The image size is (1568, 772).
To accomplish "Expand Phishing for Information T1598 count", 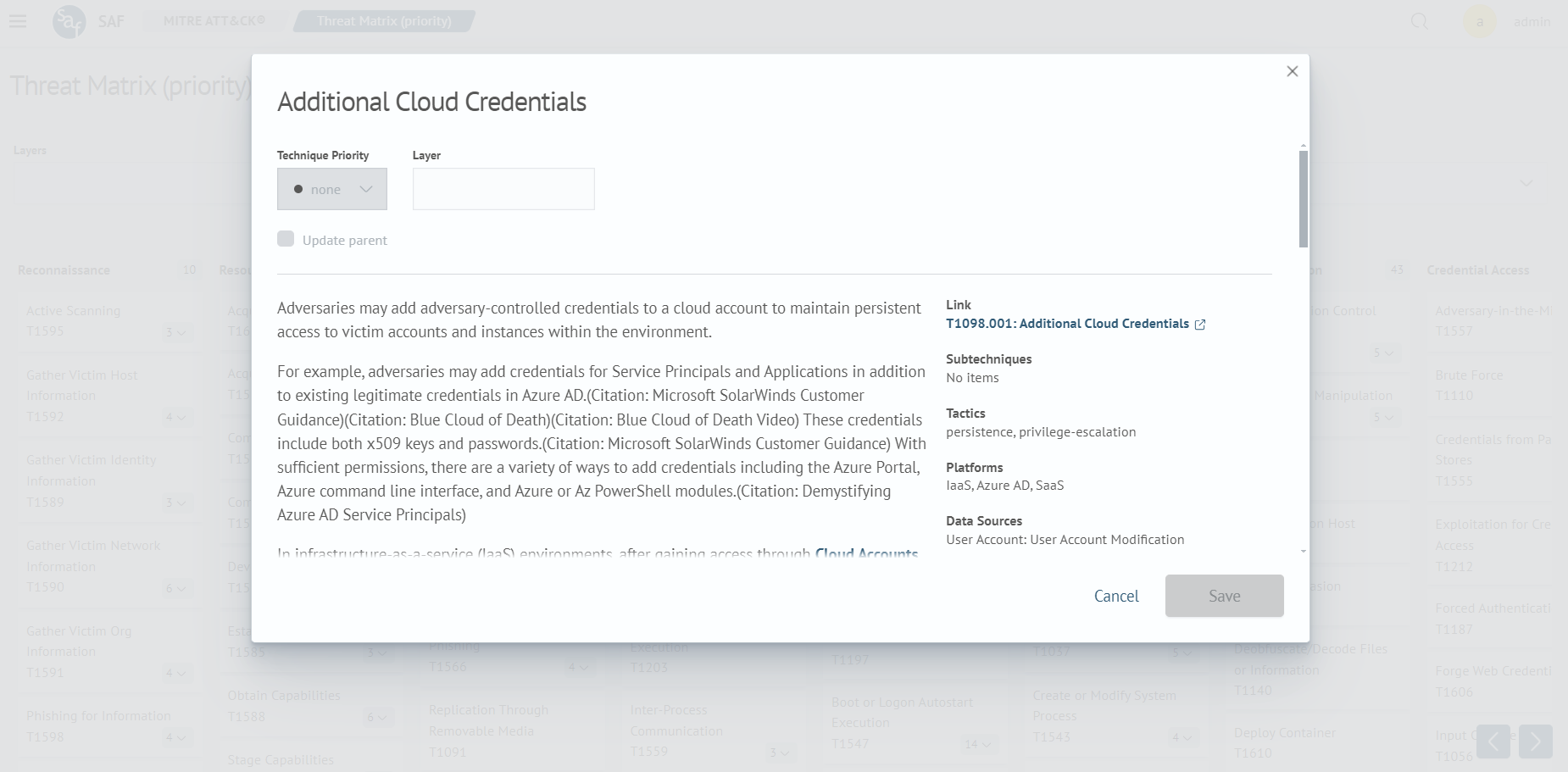I will coord(175,737).
